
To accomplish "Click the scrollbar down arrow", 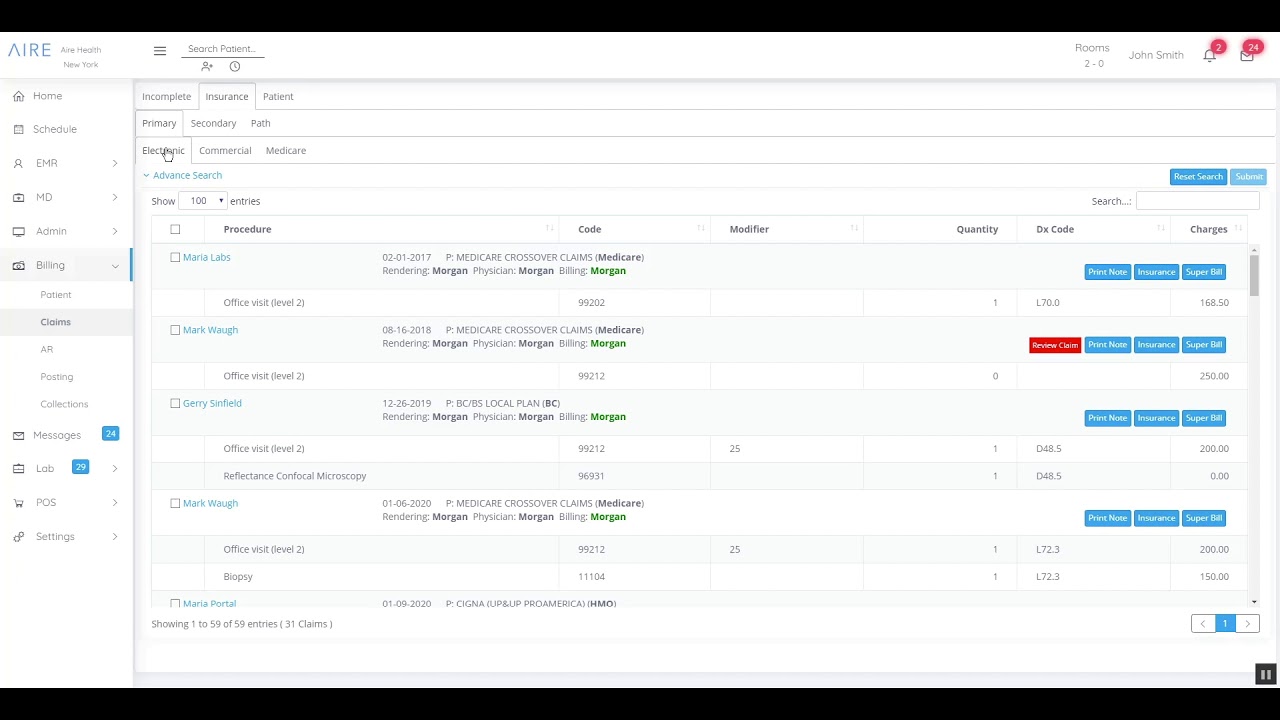I will point(1254,602).
